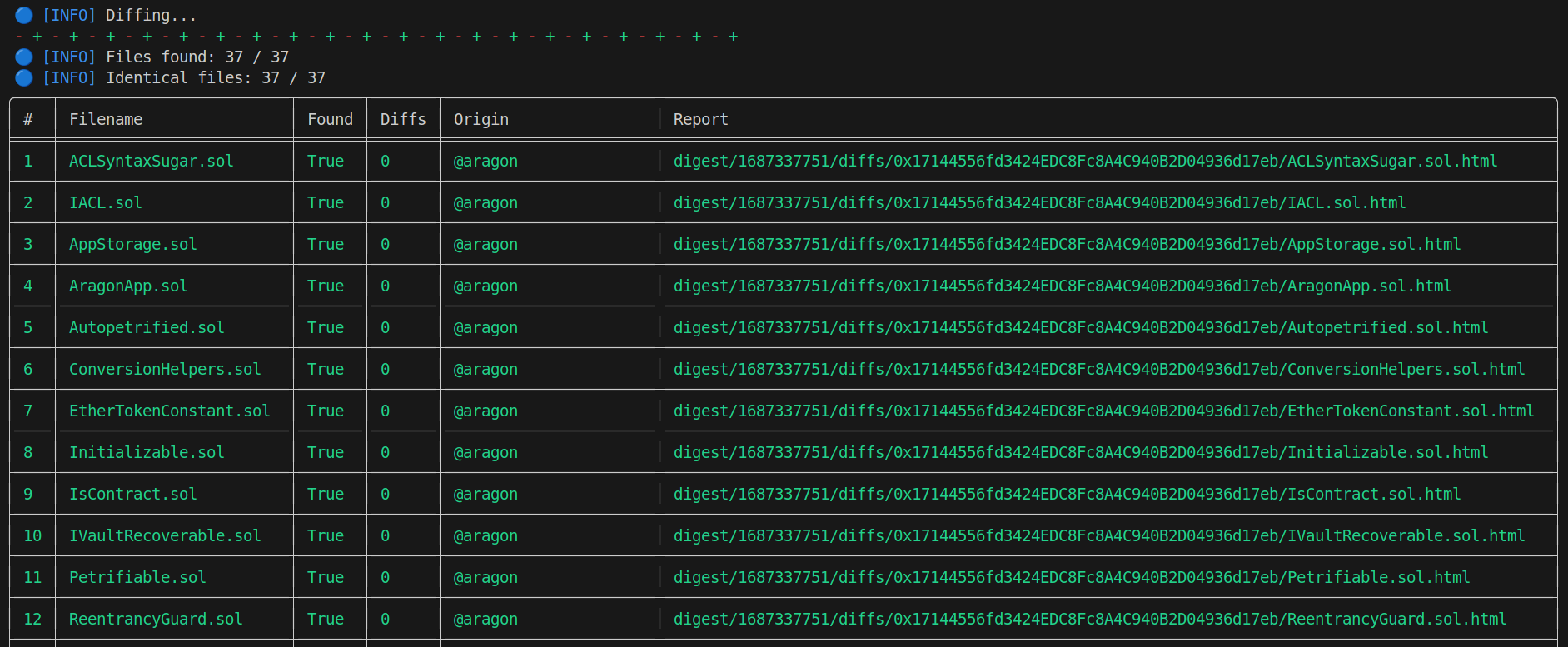
Task: Select the IACL.sol filename cell
Action: [x=106, y=202]
